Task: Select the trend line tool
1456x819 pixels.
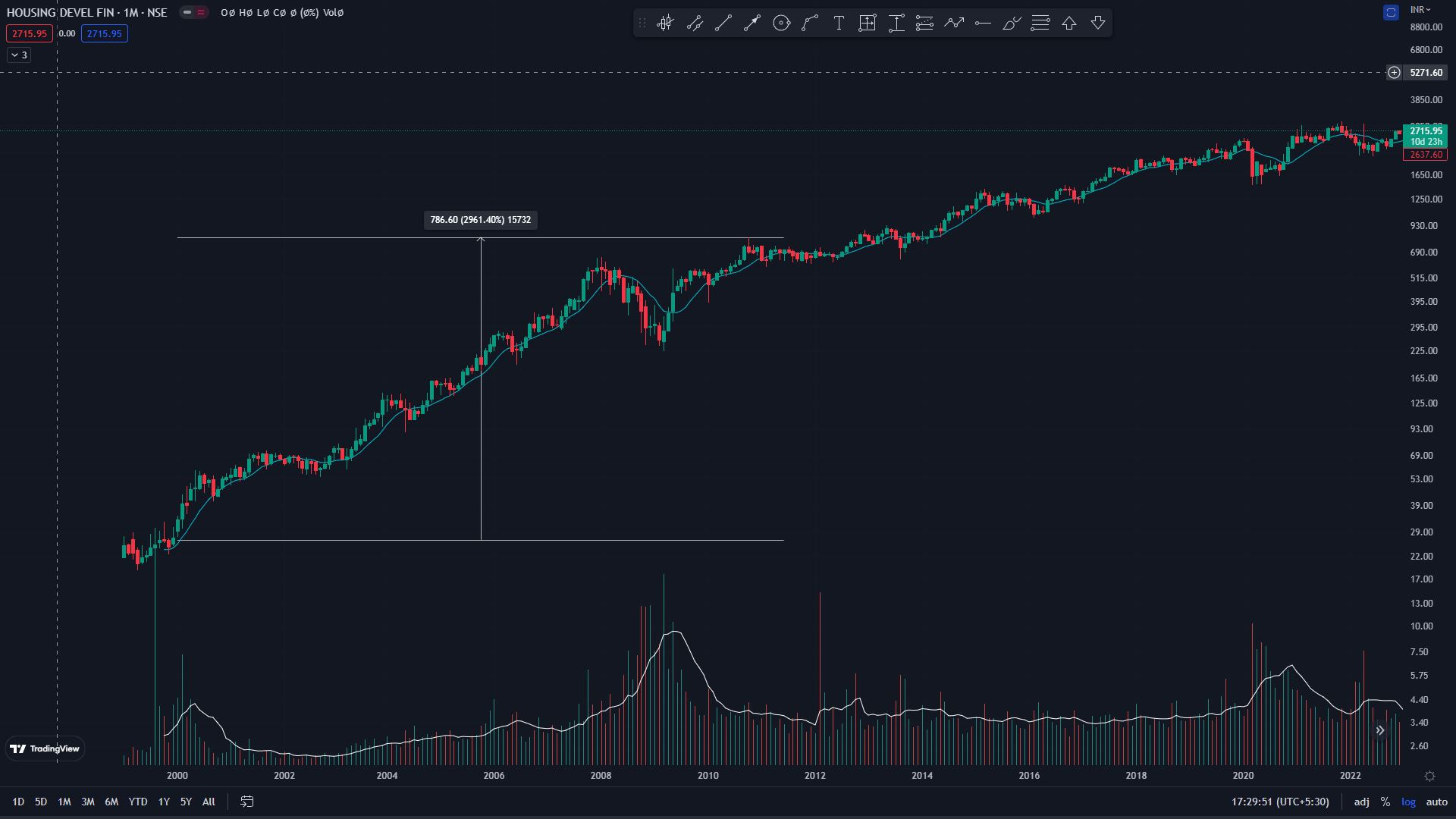Action: pyautogui.click(x=723, y=24)
